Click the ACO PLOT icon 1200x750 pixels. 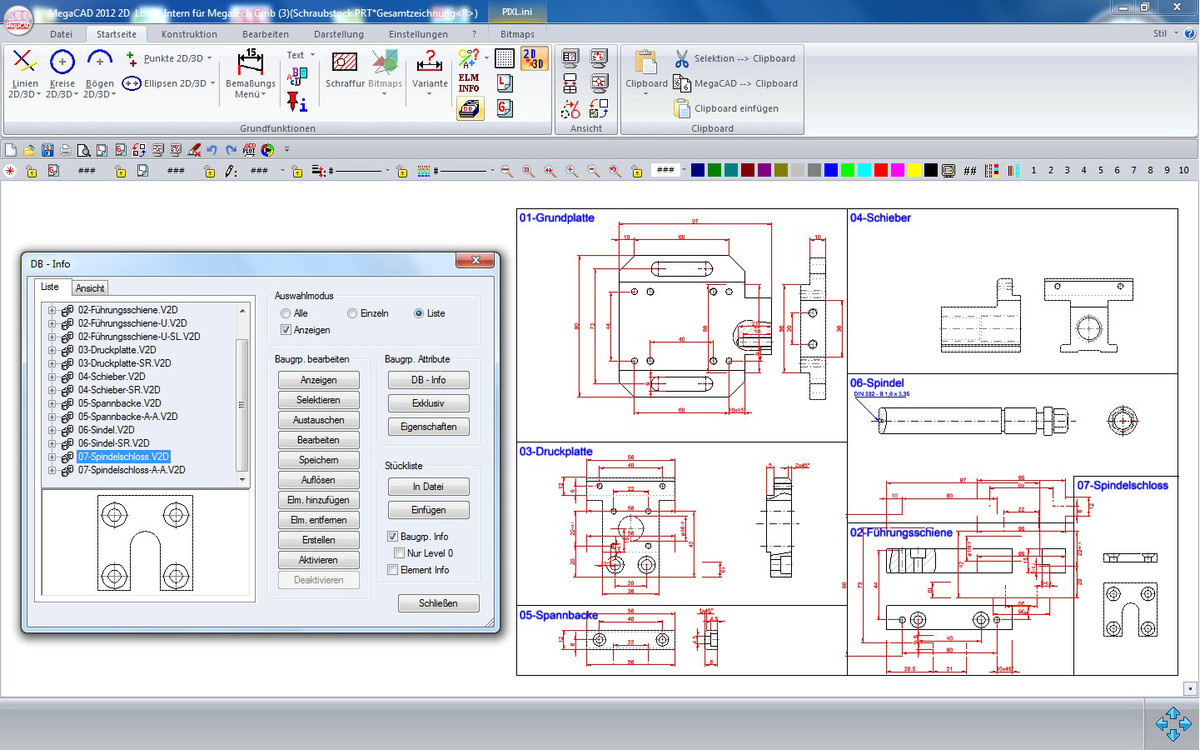pyautogui.click(x=249, y=150)
